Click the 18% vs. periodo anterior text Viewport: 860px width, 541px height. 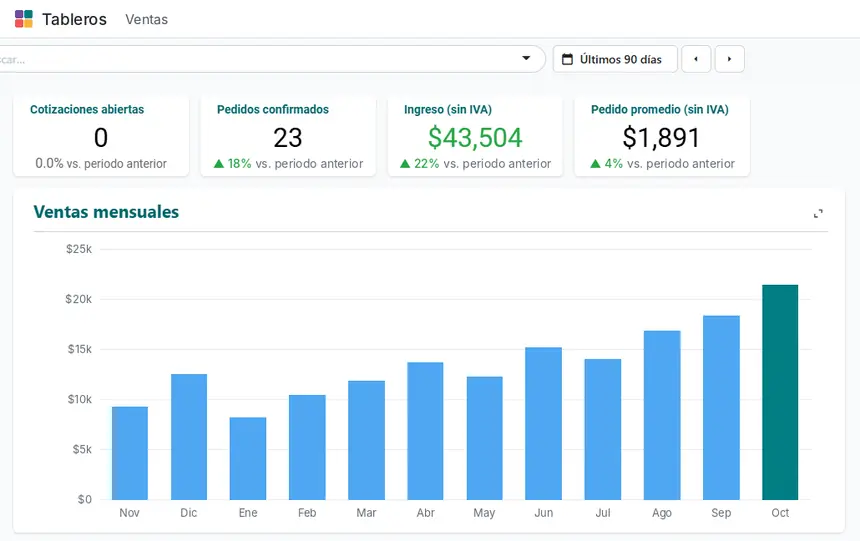click(288, 164)
